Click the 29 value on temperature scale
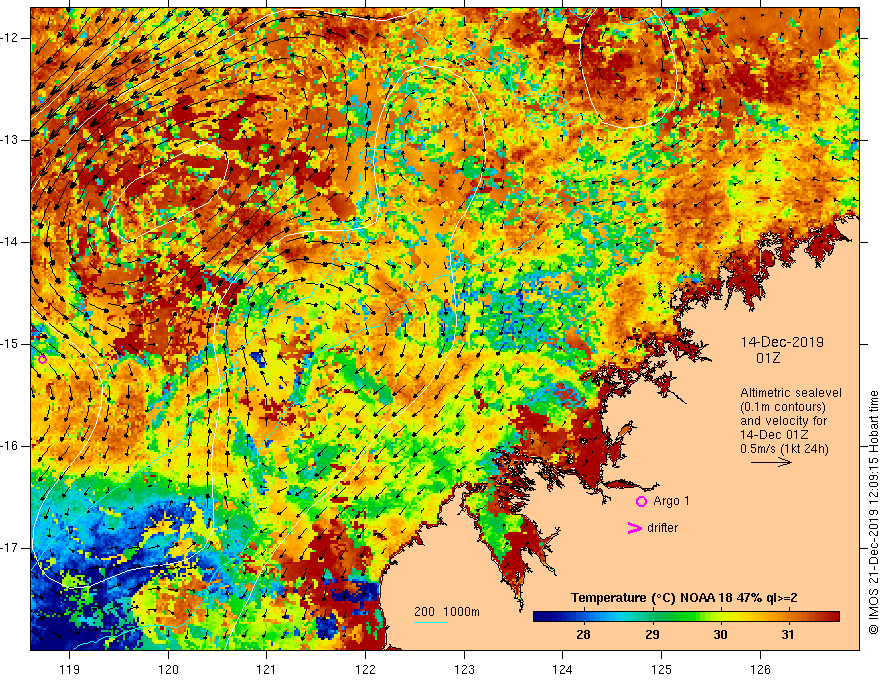This screenshot has width=880, height=680. pyautogui.click(x=652, y=635)
